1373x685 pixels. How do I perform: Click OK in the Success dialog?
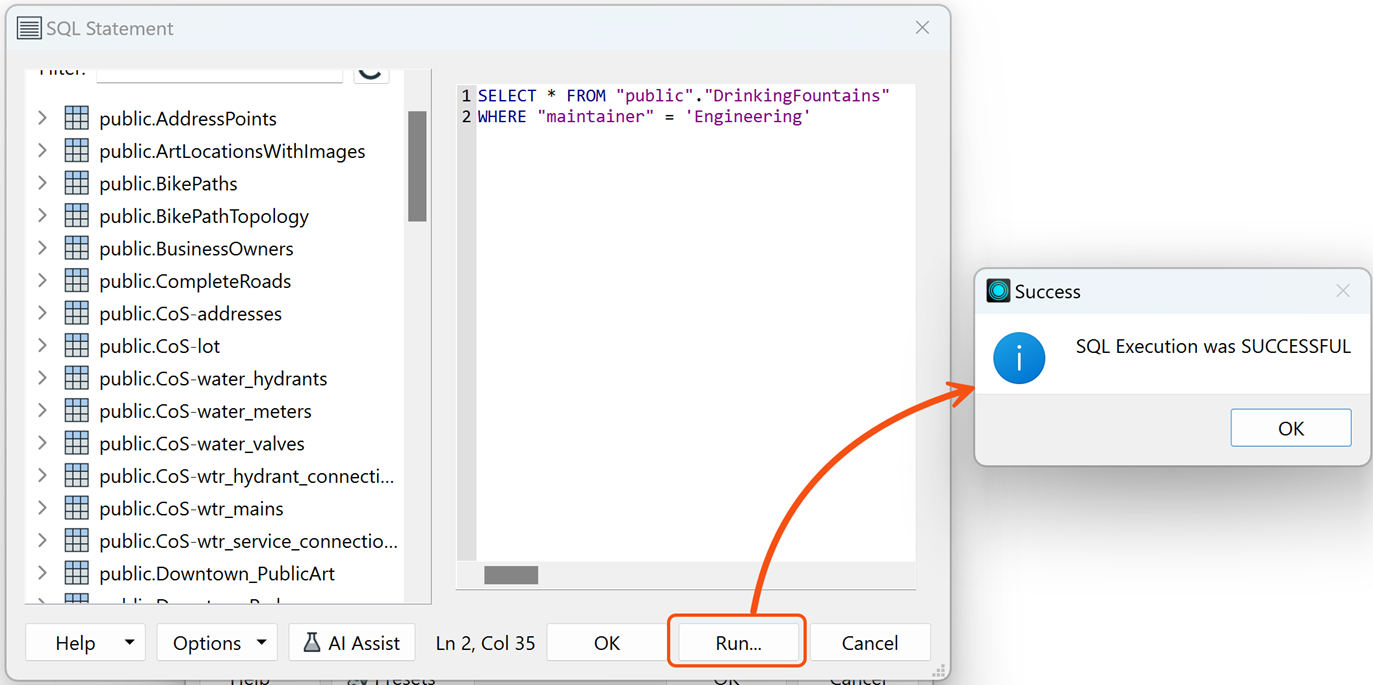[x=1291, y=428]
